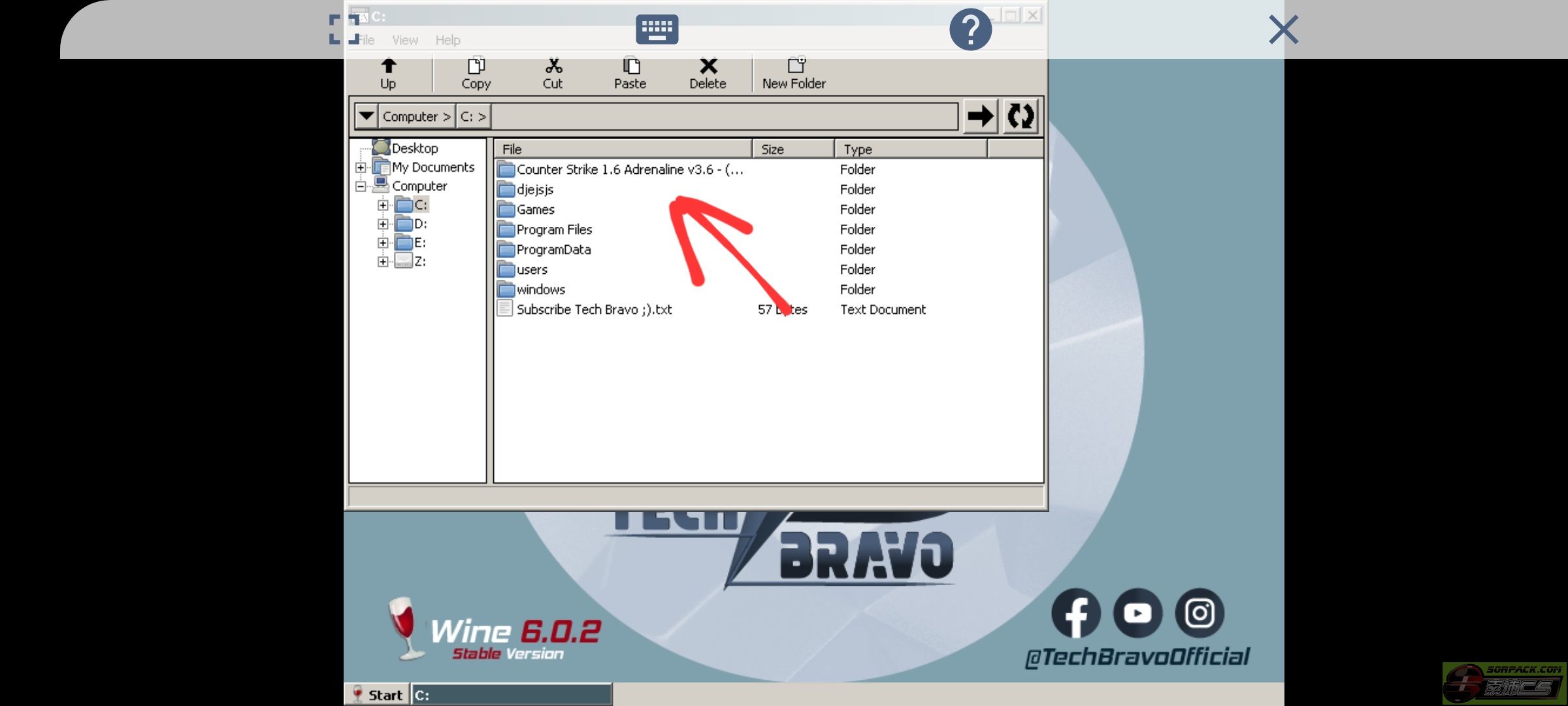Click the Copy toolbar icon
1568x706 pixels.
click(476, 66)
